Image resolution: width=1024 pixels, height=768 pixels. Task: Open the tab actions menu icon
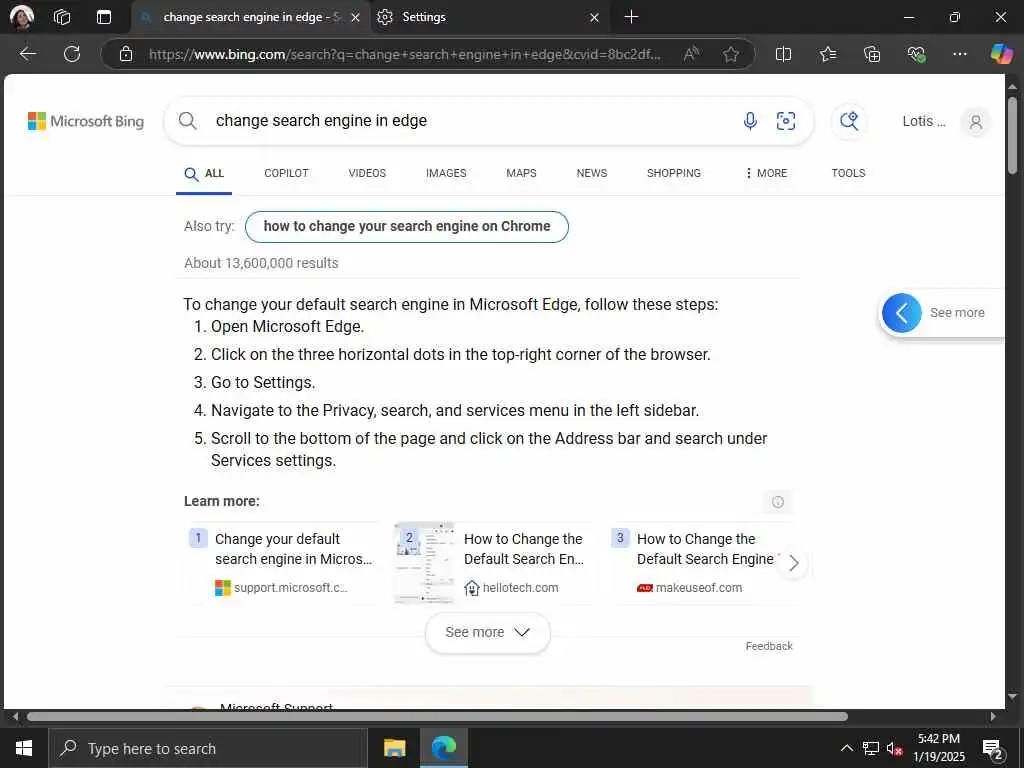click(x=104, y=17)
